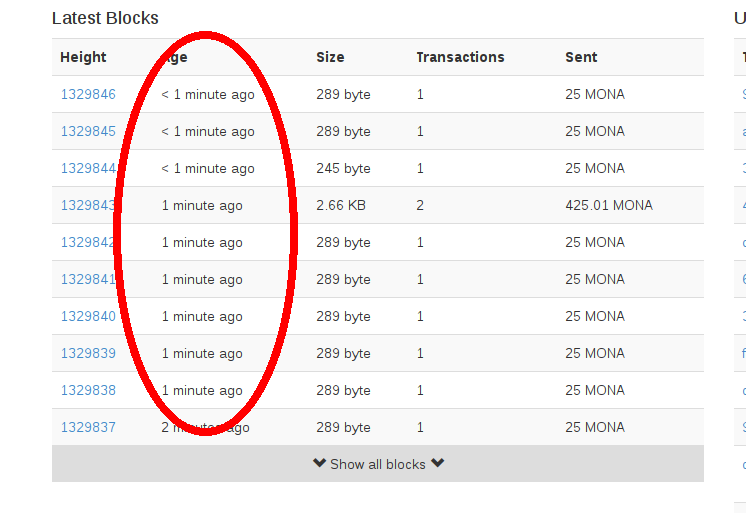The height and width of the screenshot is (513, 746).
Task: Open block 1329845 link
Action: tap(88, 131)
